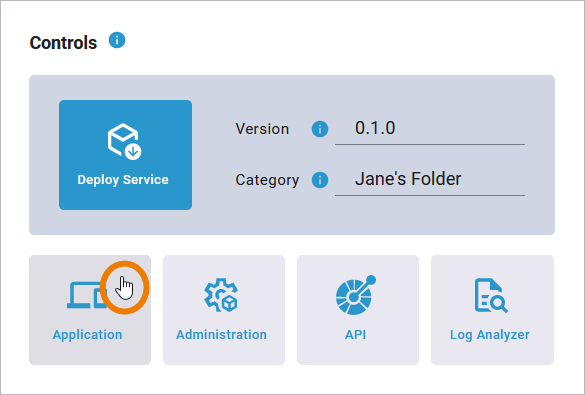Click the API wheel icon

click(x=356, y=295)
